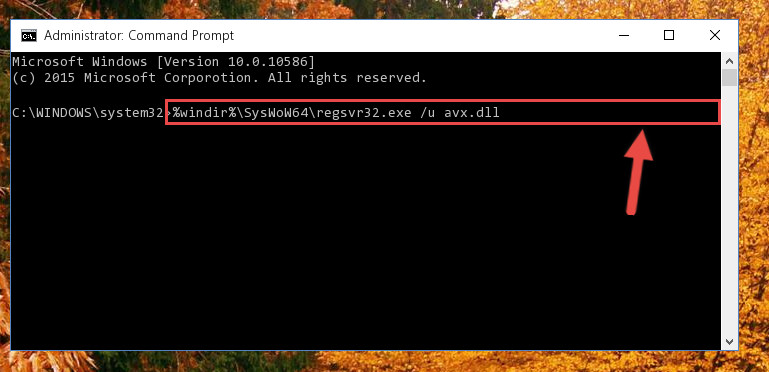This screenshot has width=769, height=372.
Task: Click 'SysWoW64' in the typed path
Action: point(276,113)
